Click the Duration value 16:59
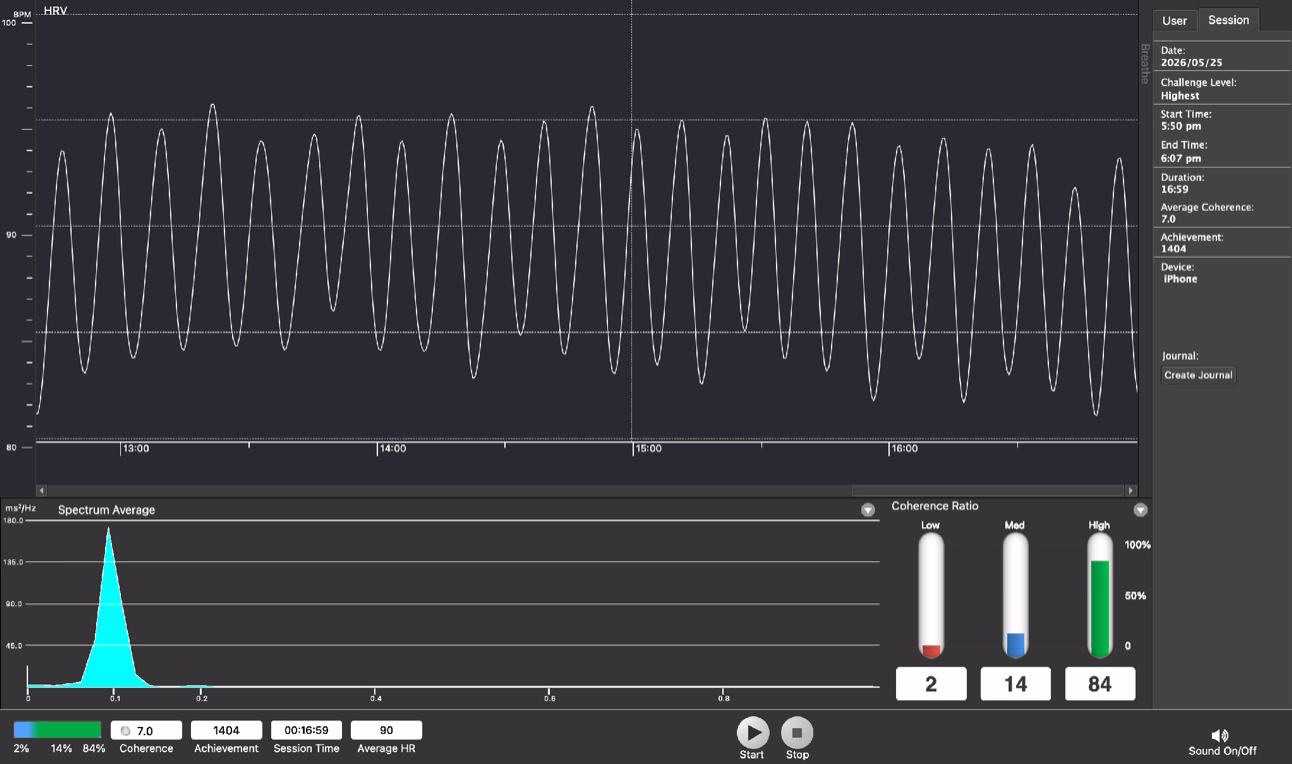Viewport: 1292px width, 764px height. point(1174,189)
